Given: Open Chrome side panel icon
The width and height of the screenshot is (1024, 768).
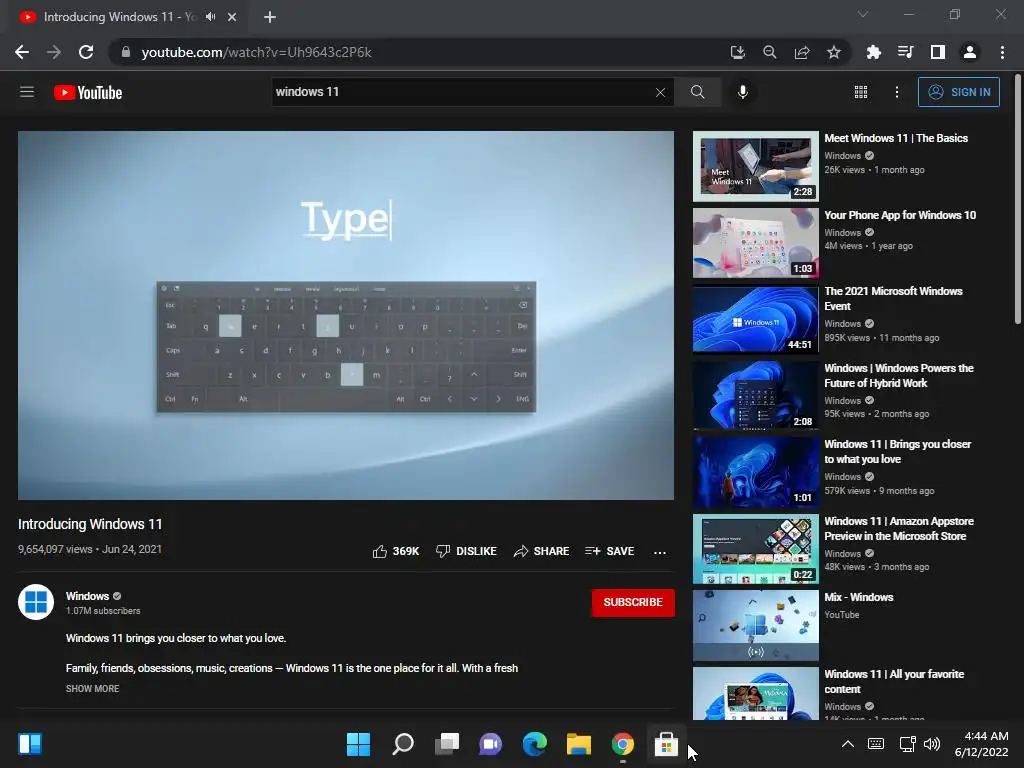Looking at the screenshot, I should point(938,52).
